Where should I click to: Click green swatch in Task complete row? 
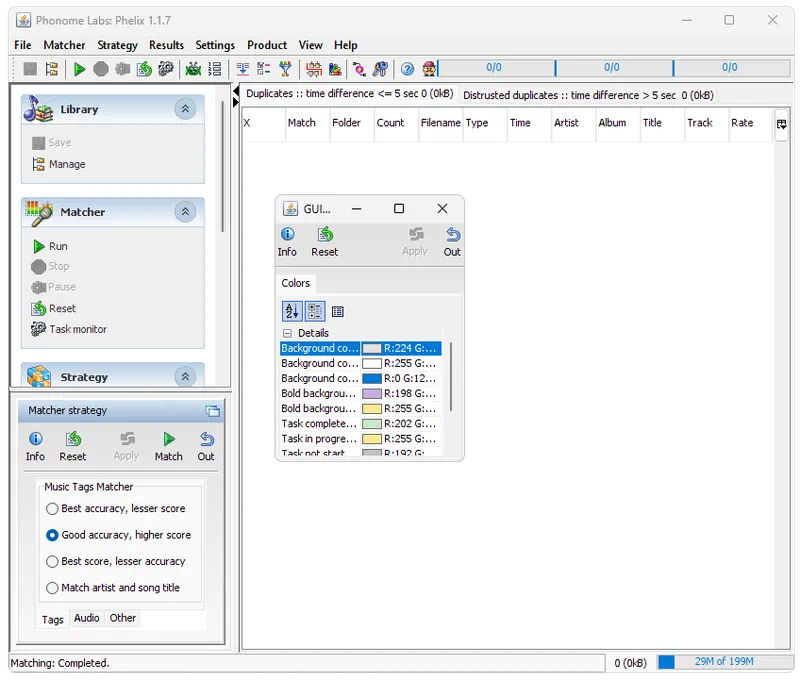pyautogui.click(x=371, y=424)
